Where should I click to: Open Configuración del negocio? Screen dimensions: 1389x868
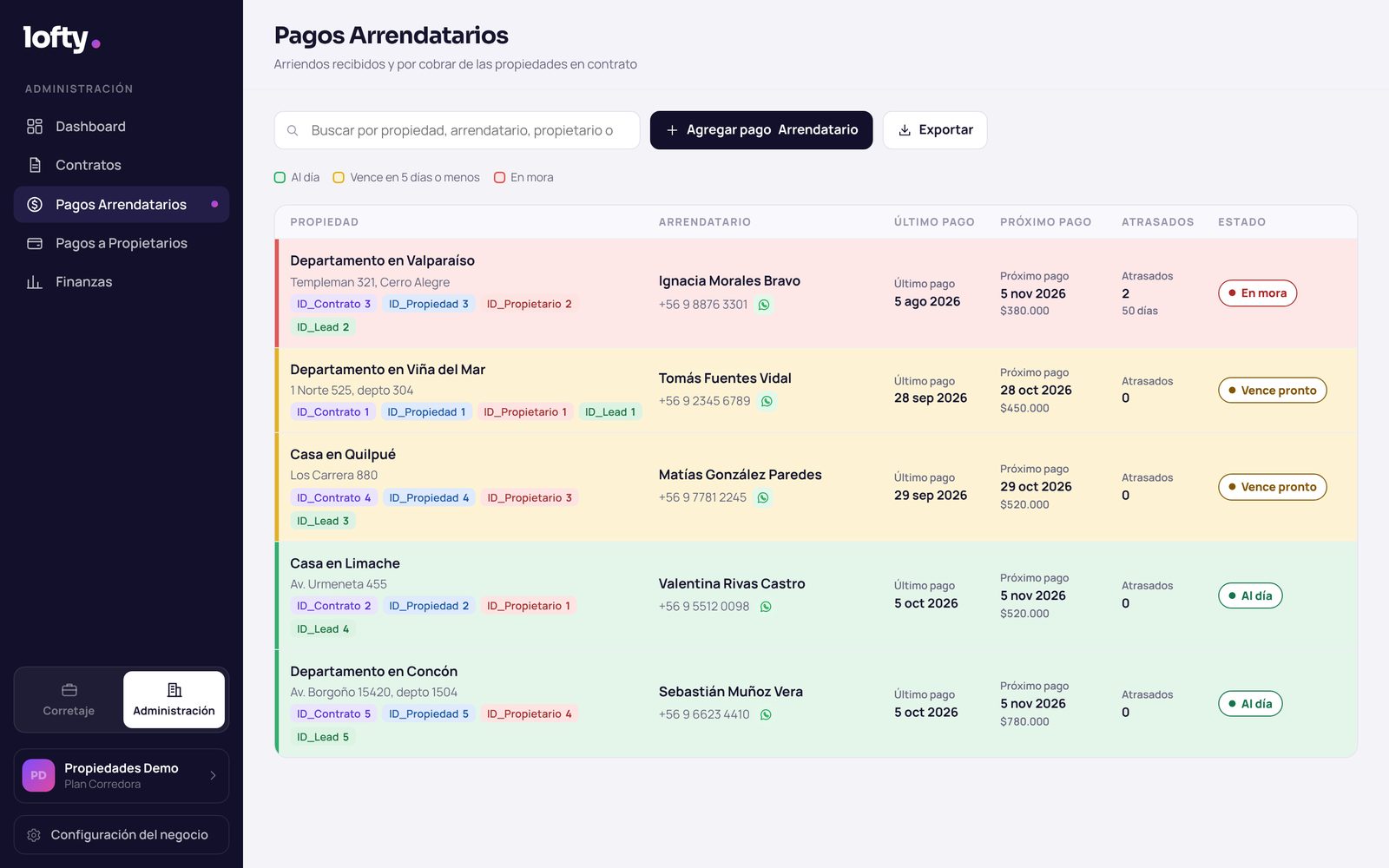point(122,835)
